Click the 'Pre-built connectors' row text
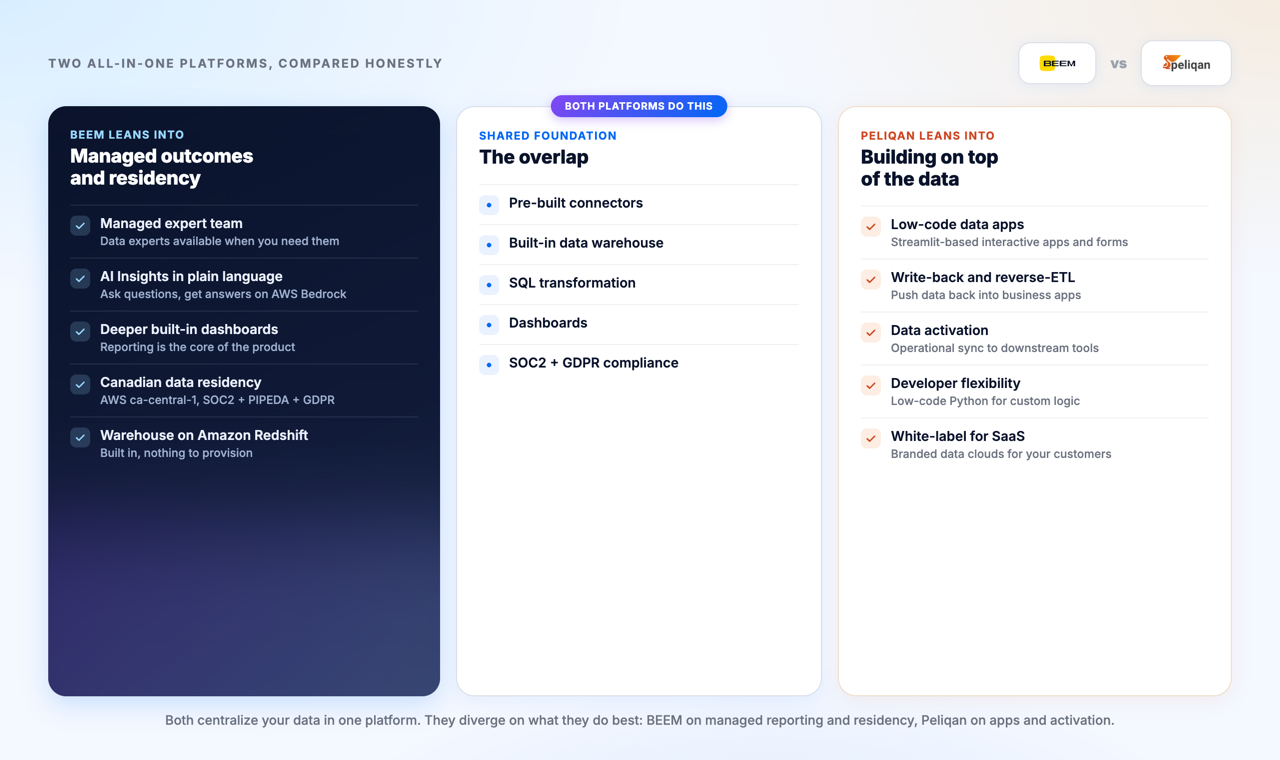The height and width of the screenshot is (760, 1280). [x=576, y=203]
